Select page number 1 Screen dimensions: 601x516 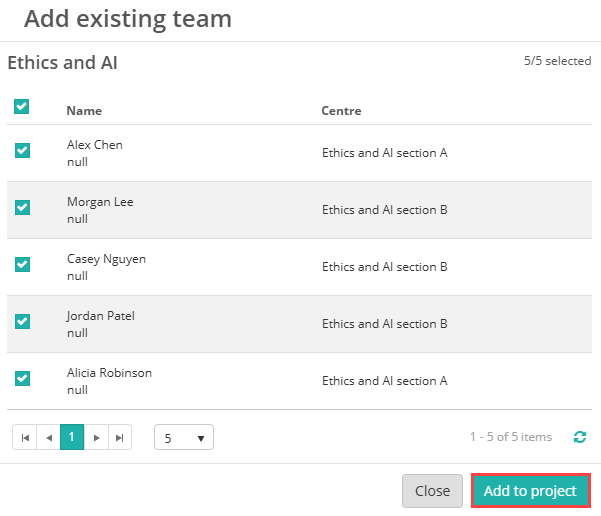[x=72, y=437]
